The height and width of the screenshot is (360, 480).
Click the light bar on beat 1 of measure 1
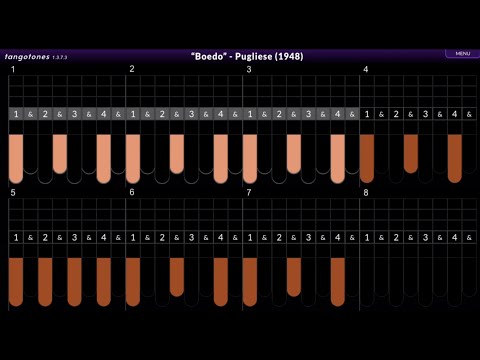click(x=16, y=159)
